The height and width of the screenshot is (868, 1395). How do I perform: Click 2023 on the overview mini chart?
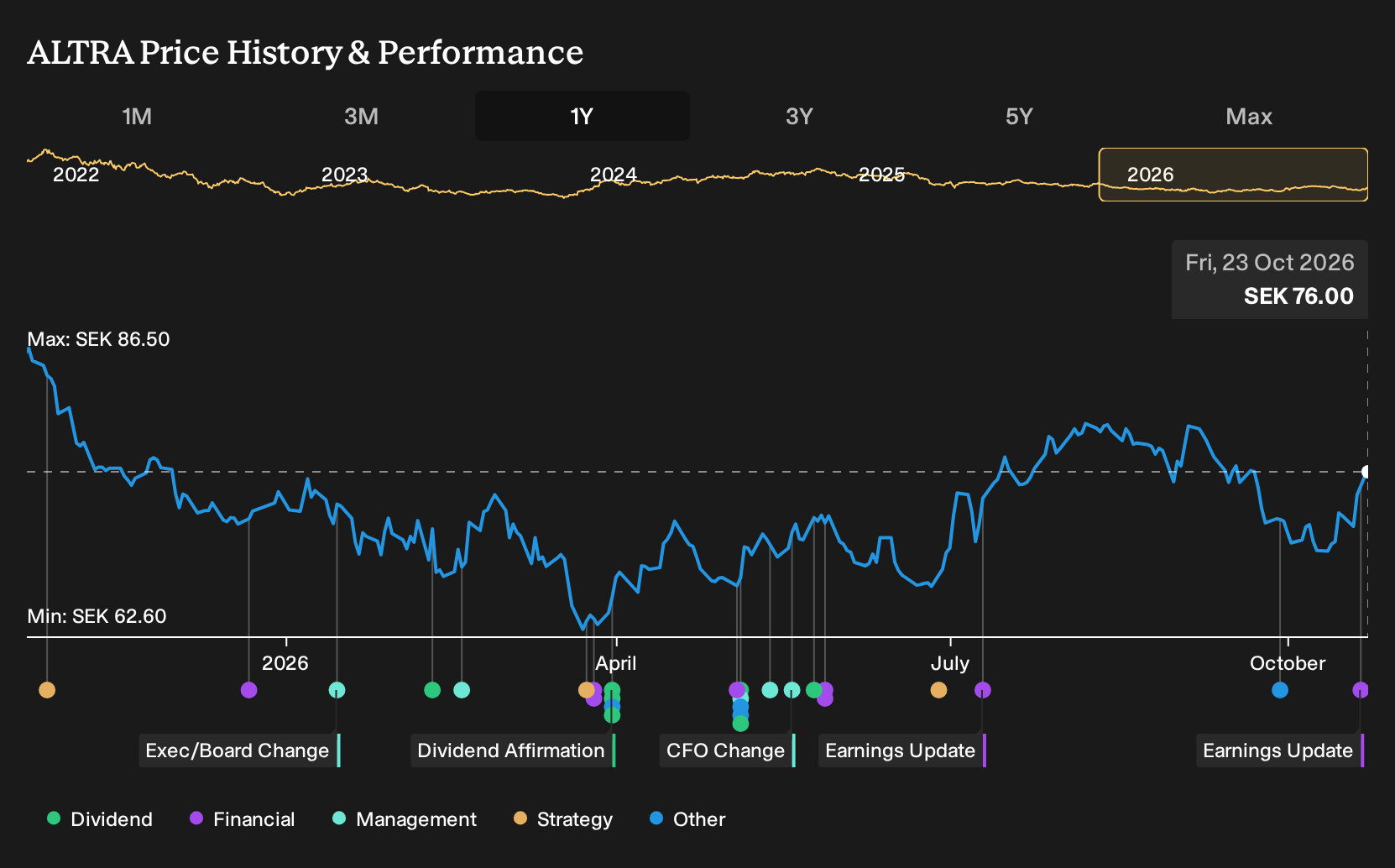click(x=345, y=175)
